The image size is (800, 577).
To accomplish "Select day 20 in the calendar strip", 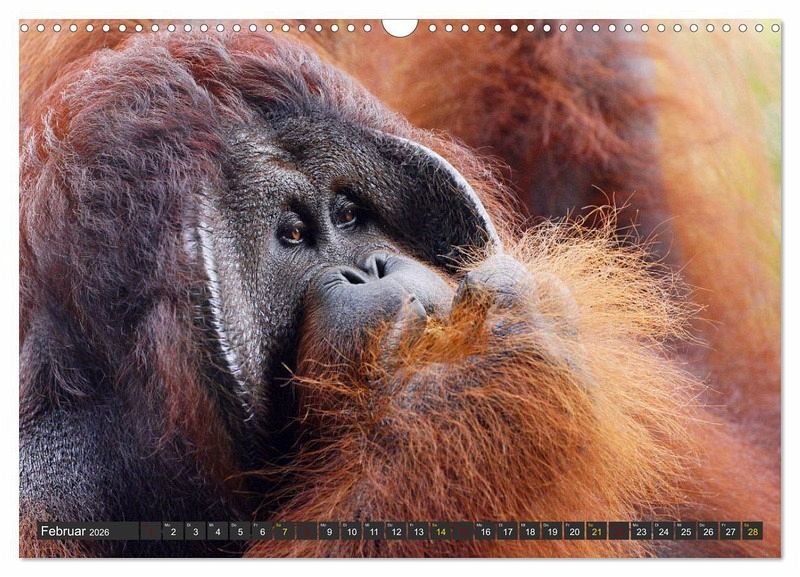I will (x=575, y=531).
